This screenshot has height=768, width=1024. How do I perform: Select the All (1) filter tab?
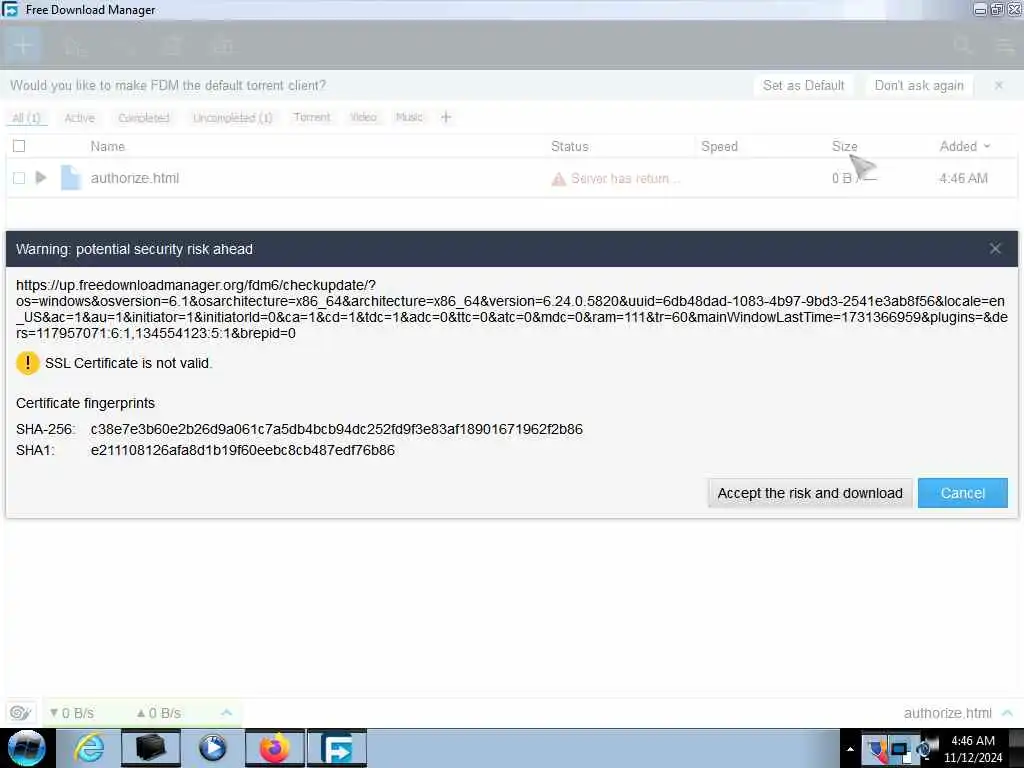pyautogui.click(x=26, y=118)
